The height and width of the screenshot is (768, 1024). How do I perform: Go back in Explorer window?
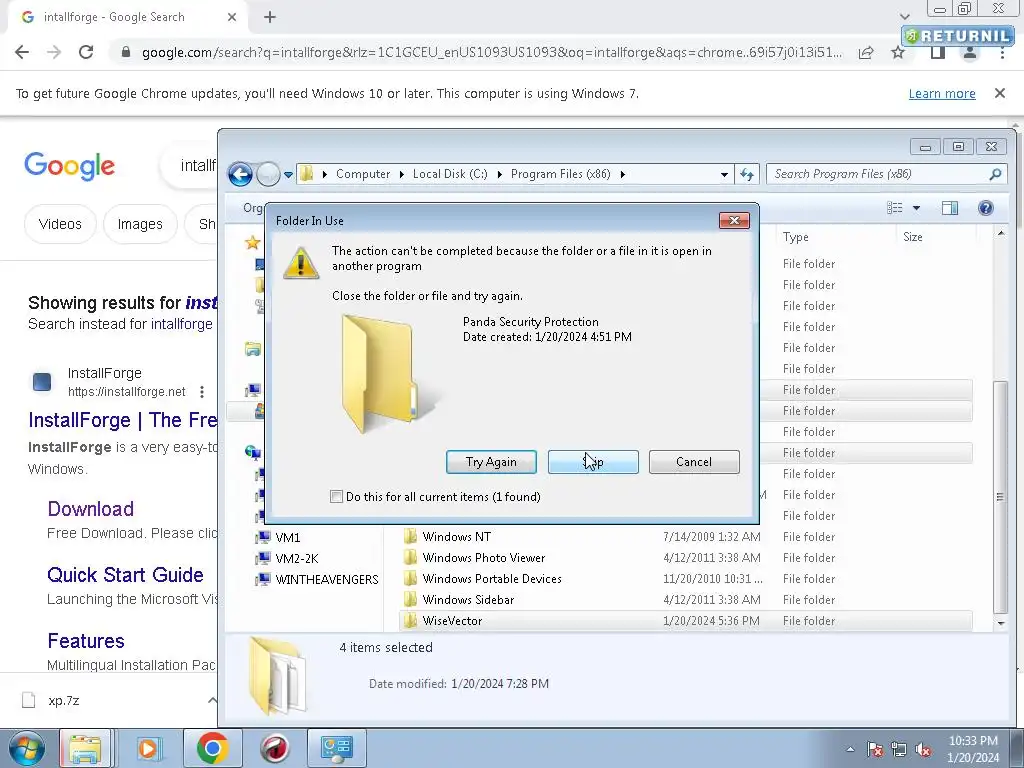[x=240, y=174]
